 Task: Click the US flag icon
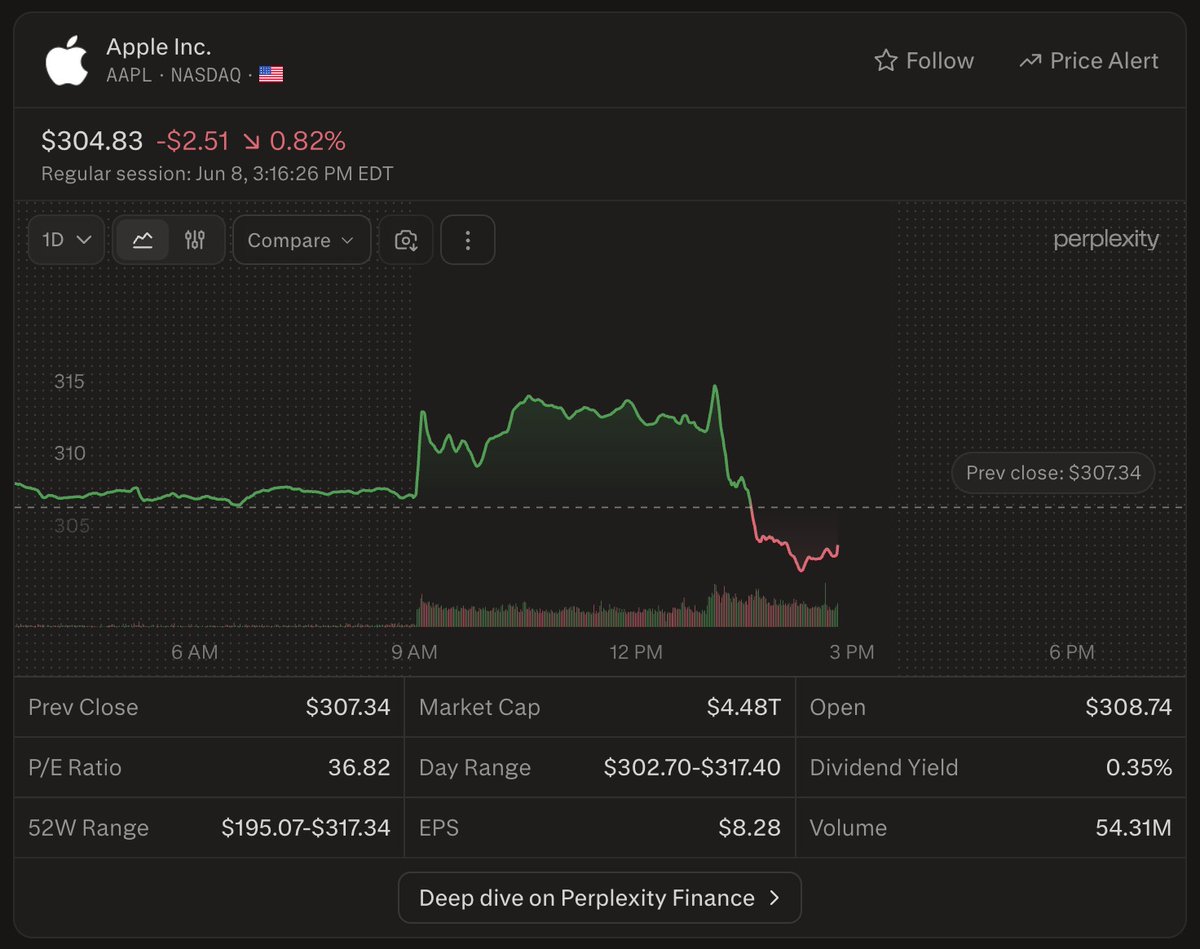271,74
